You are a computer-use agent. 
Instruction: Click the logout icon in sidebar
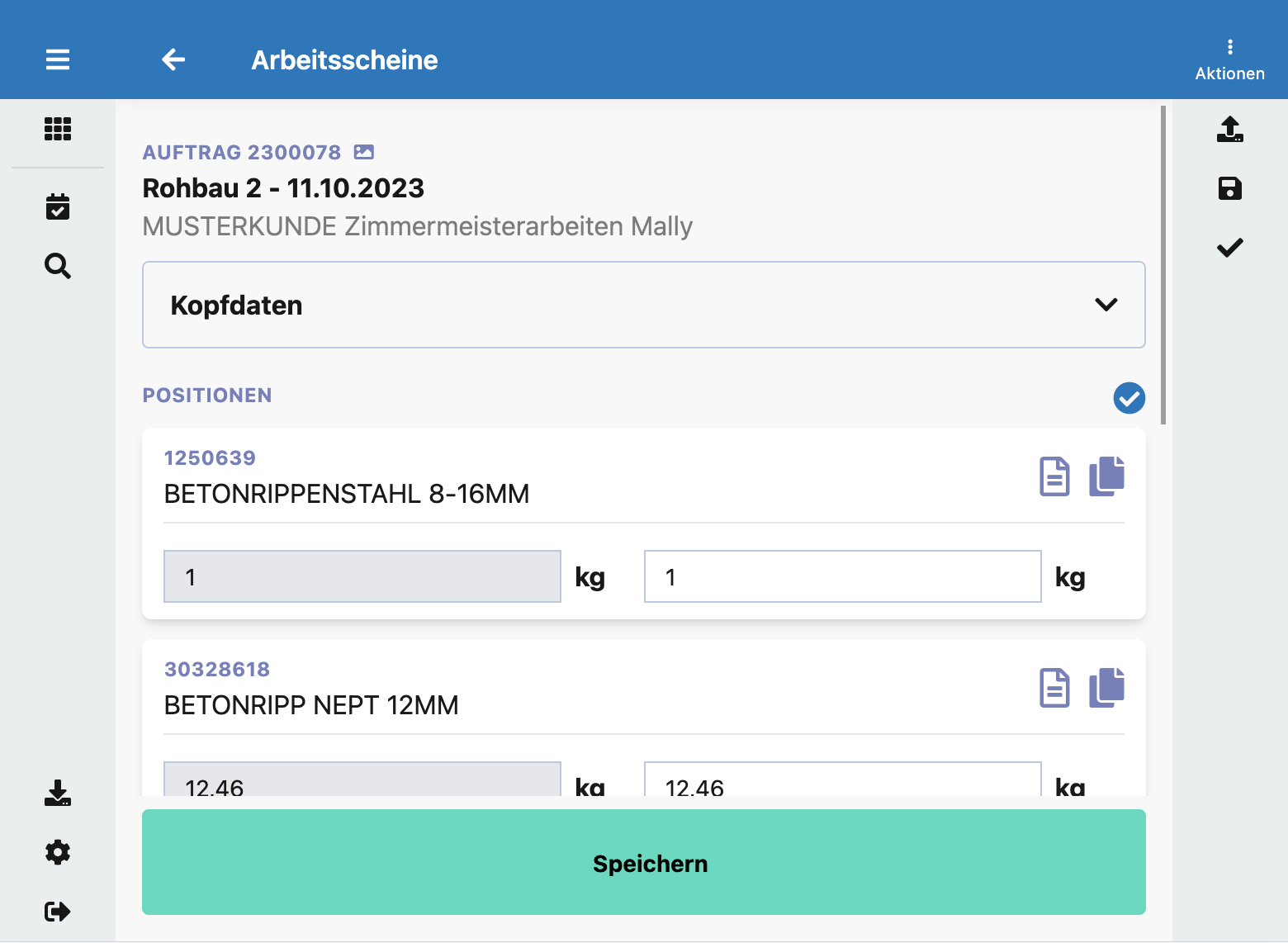(58, 912)
